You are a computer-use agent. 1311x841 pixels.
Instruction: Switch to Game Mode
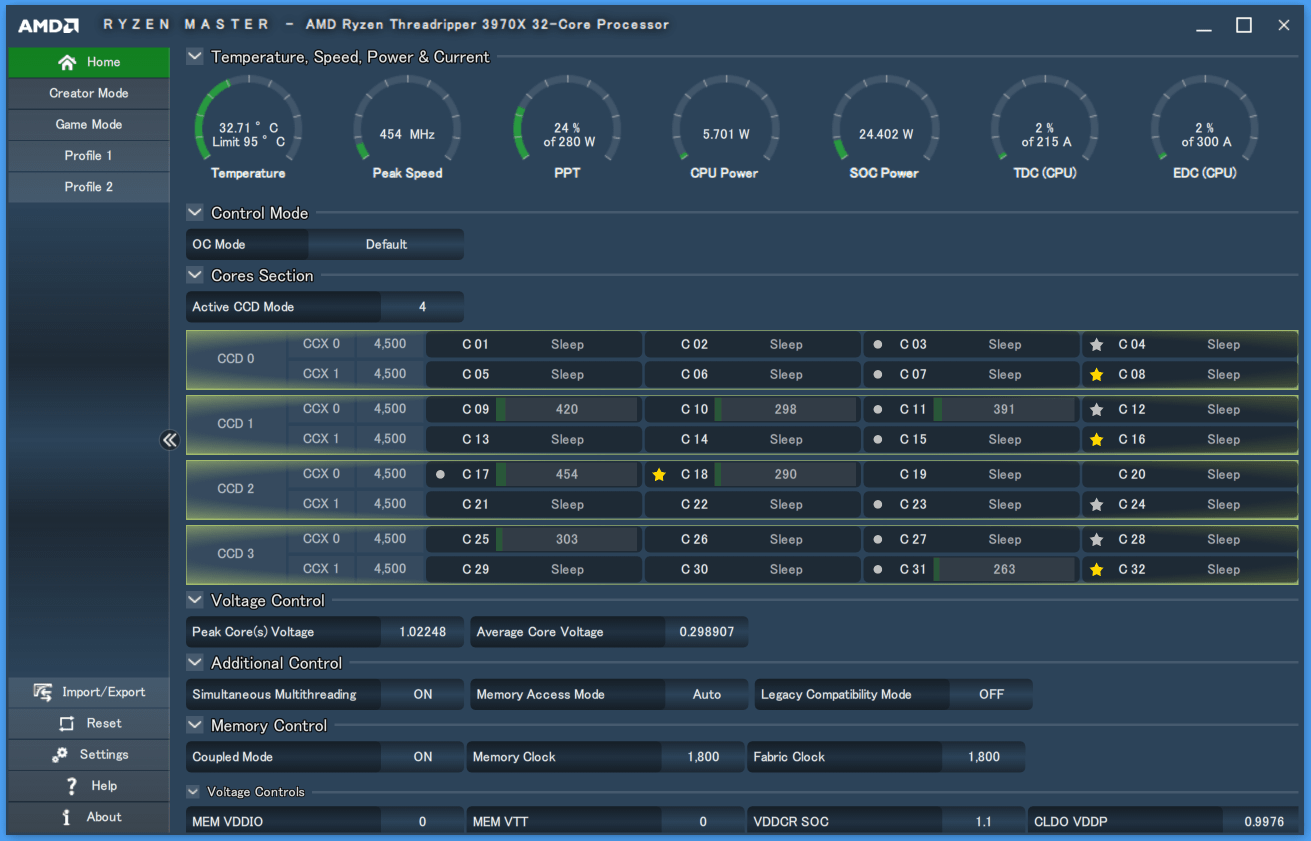point(89,124)
